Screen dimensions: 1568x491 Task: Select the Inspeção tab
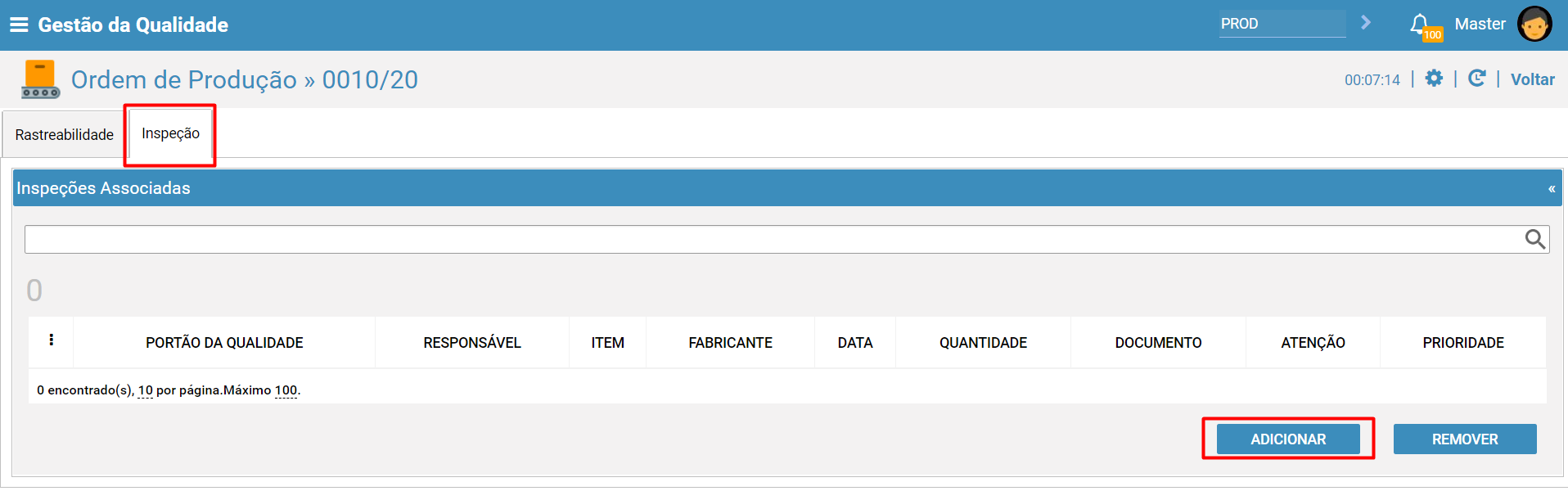[170, 133]
